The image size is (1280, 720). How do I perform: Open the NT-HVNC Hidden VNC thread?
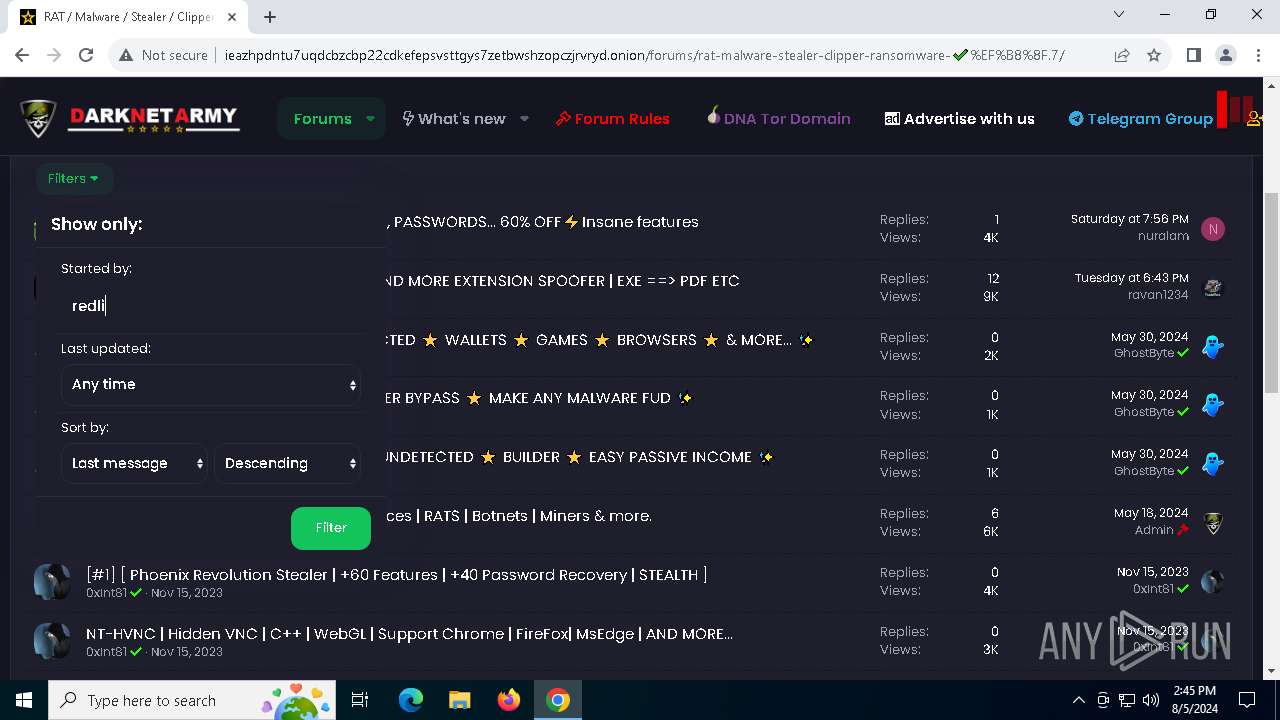point(409,633)
